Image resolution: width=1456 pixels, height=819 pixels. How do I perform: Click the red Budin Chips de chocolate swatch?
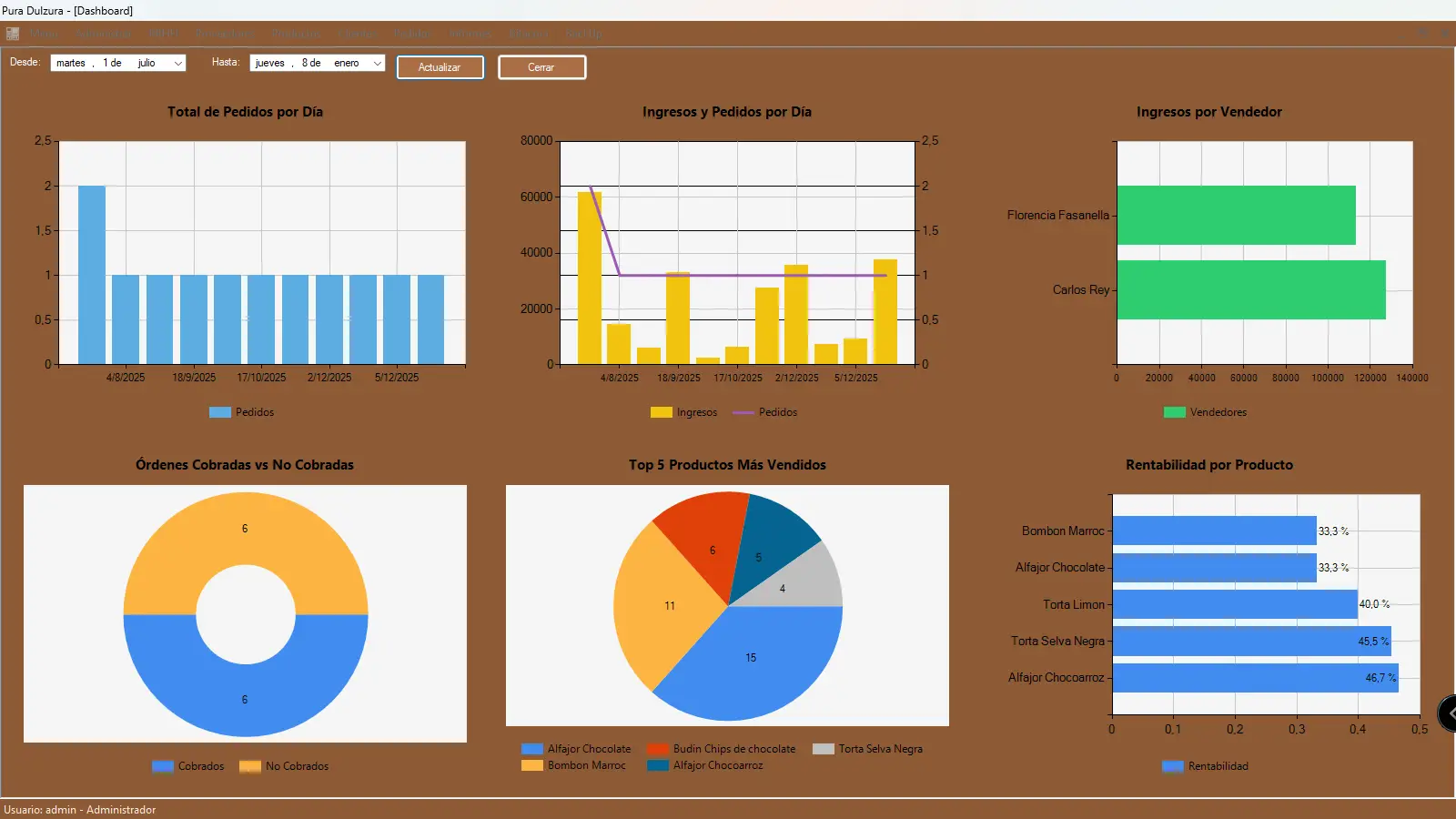(657, 749)
